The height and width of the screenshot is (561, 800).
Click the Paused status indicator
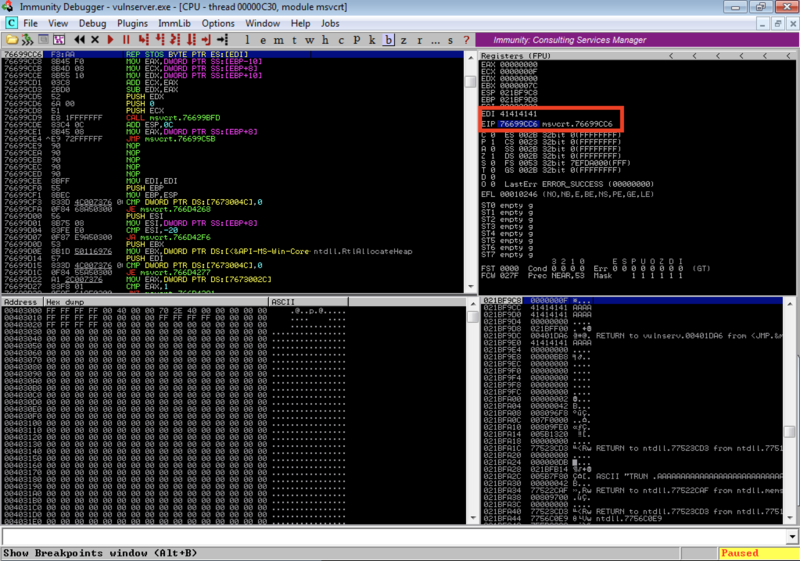[x=758, y=553]
